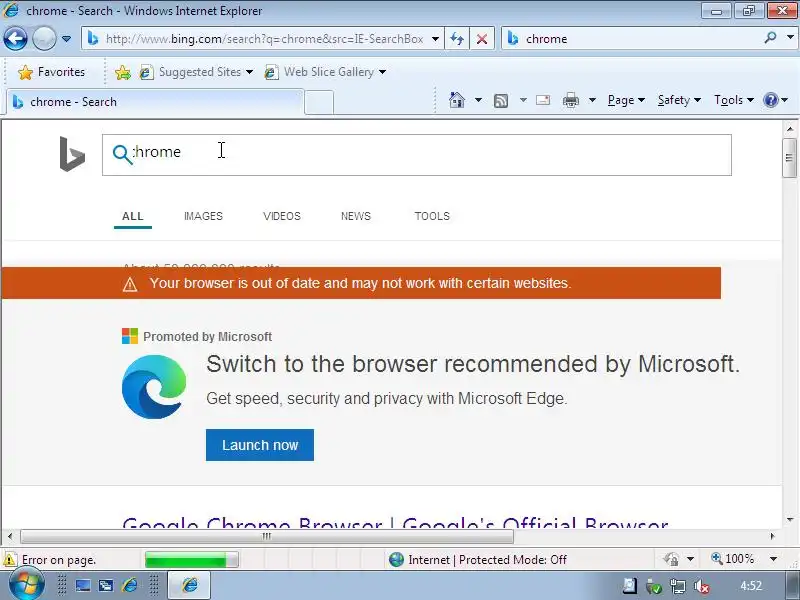Screen dimensions: 800x600
Task: Click the magnifier search icon in IE toolbar
Action: coord(770,38)
